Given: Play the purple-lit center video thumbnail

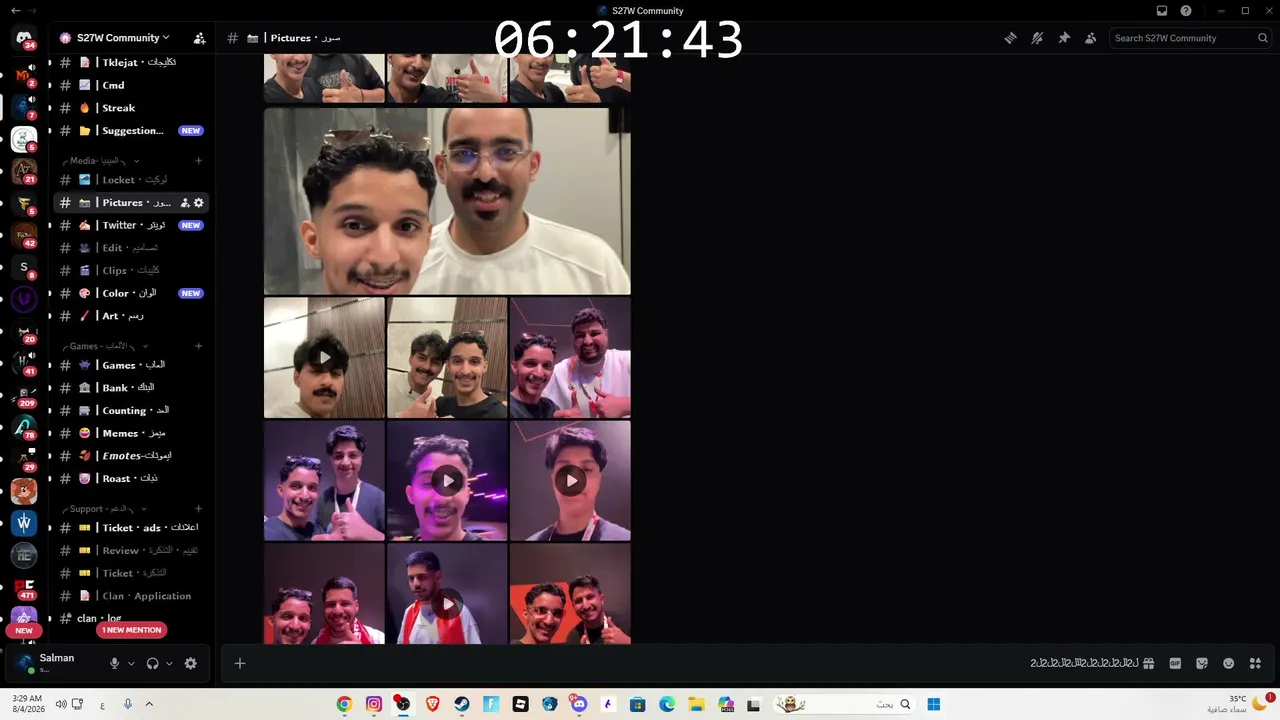Looking at the screenshot, I should (447, 481).
